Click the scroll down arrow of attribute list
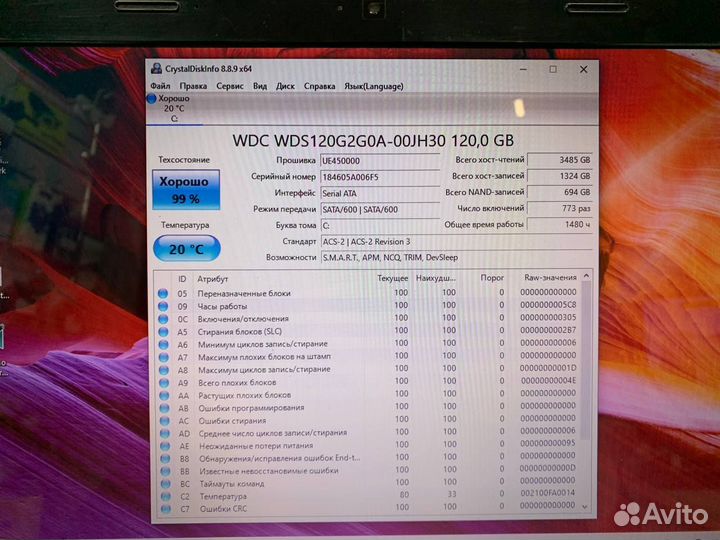This screenshot has height=540, width=720. (585, 506)
